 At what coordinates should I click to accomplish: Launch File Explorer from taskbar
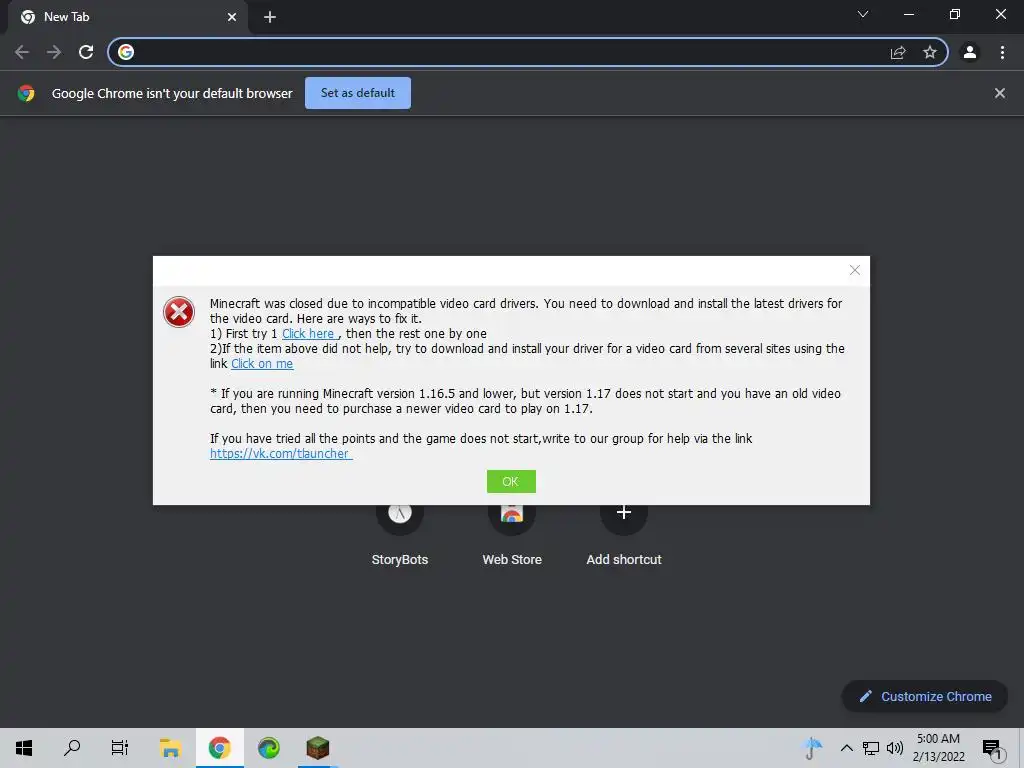(x=170, y=748)
